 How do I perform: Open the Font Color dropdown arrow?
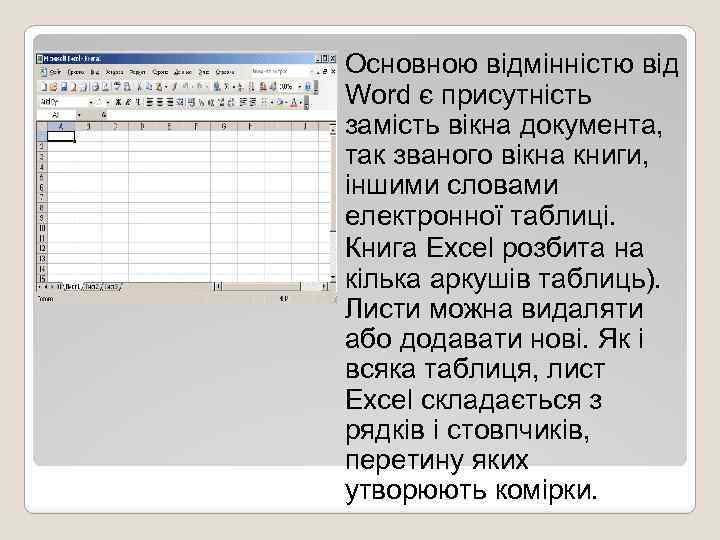coord(301,102)
